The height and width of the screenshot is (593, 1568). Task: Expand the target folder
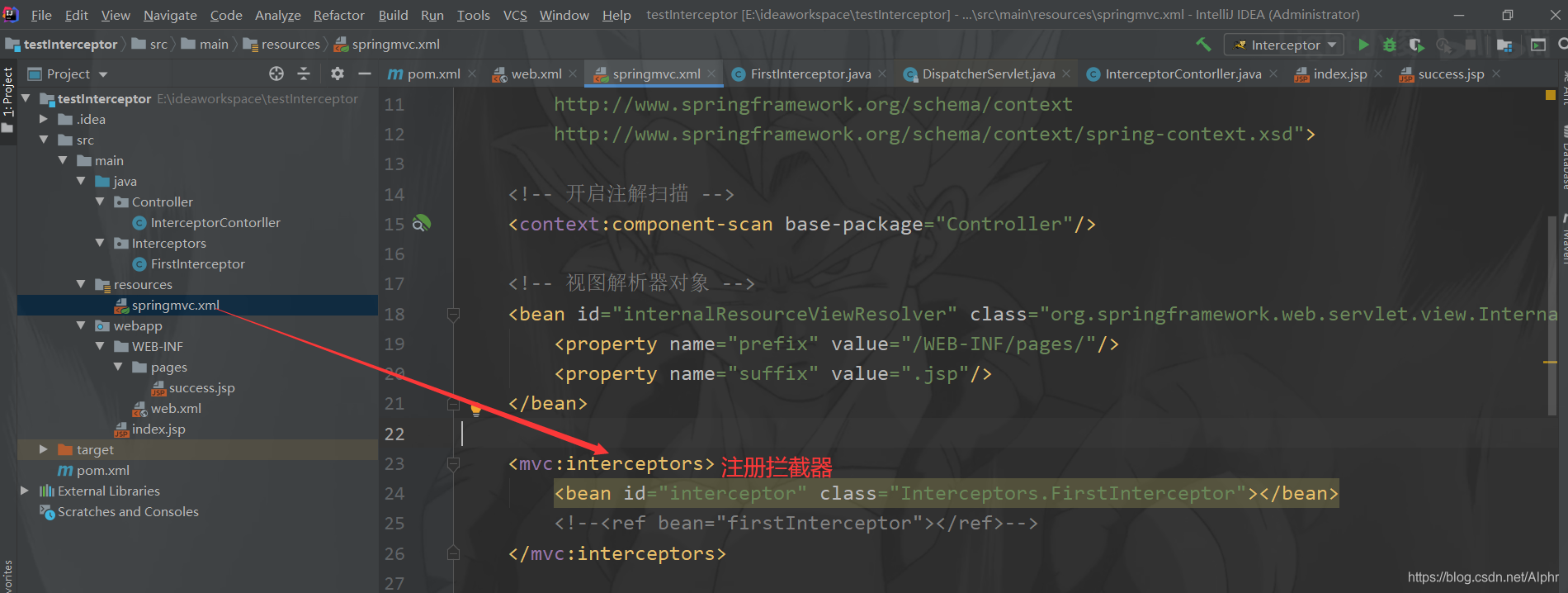click(x=44, y=449)
